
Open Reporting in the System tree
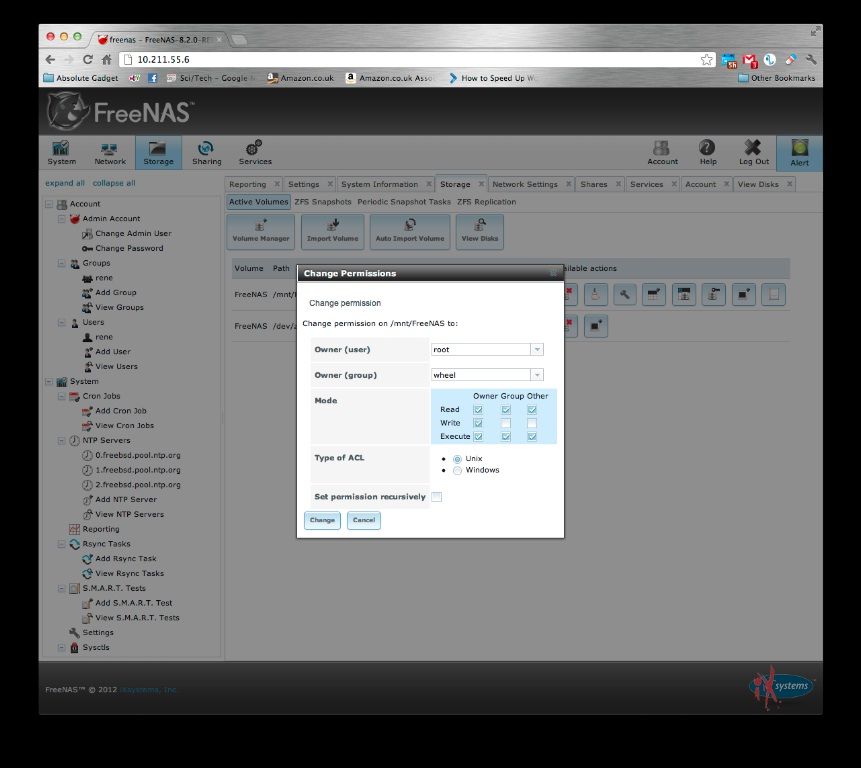click(100, 529)
